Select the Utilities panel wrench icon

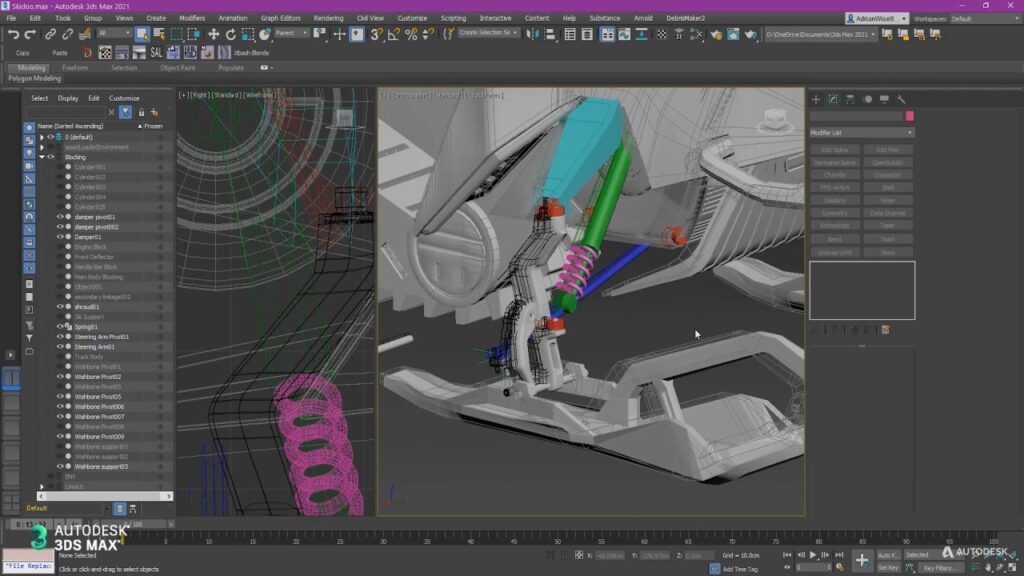900,99
